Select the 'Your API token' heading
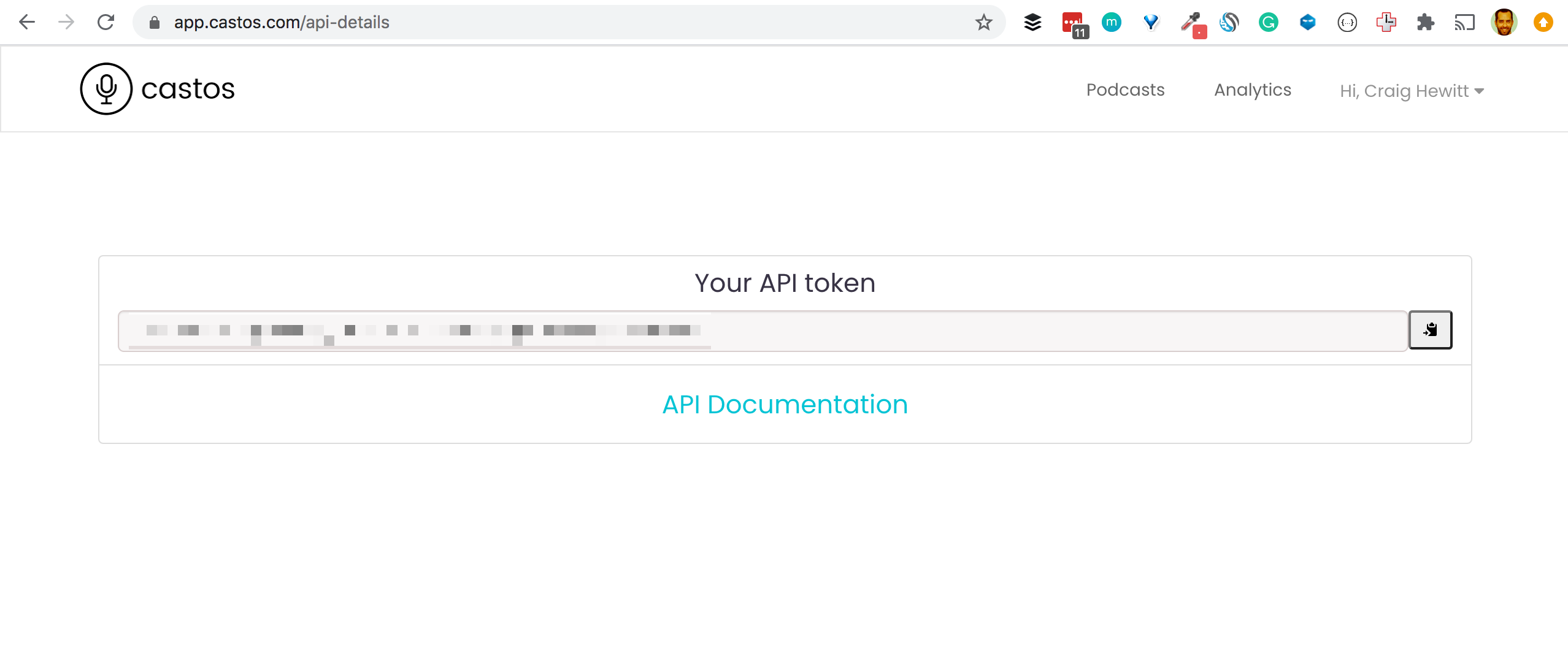The width and height of the screenshot is (1568, 650). (x=785, y=283)
